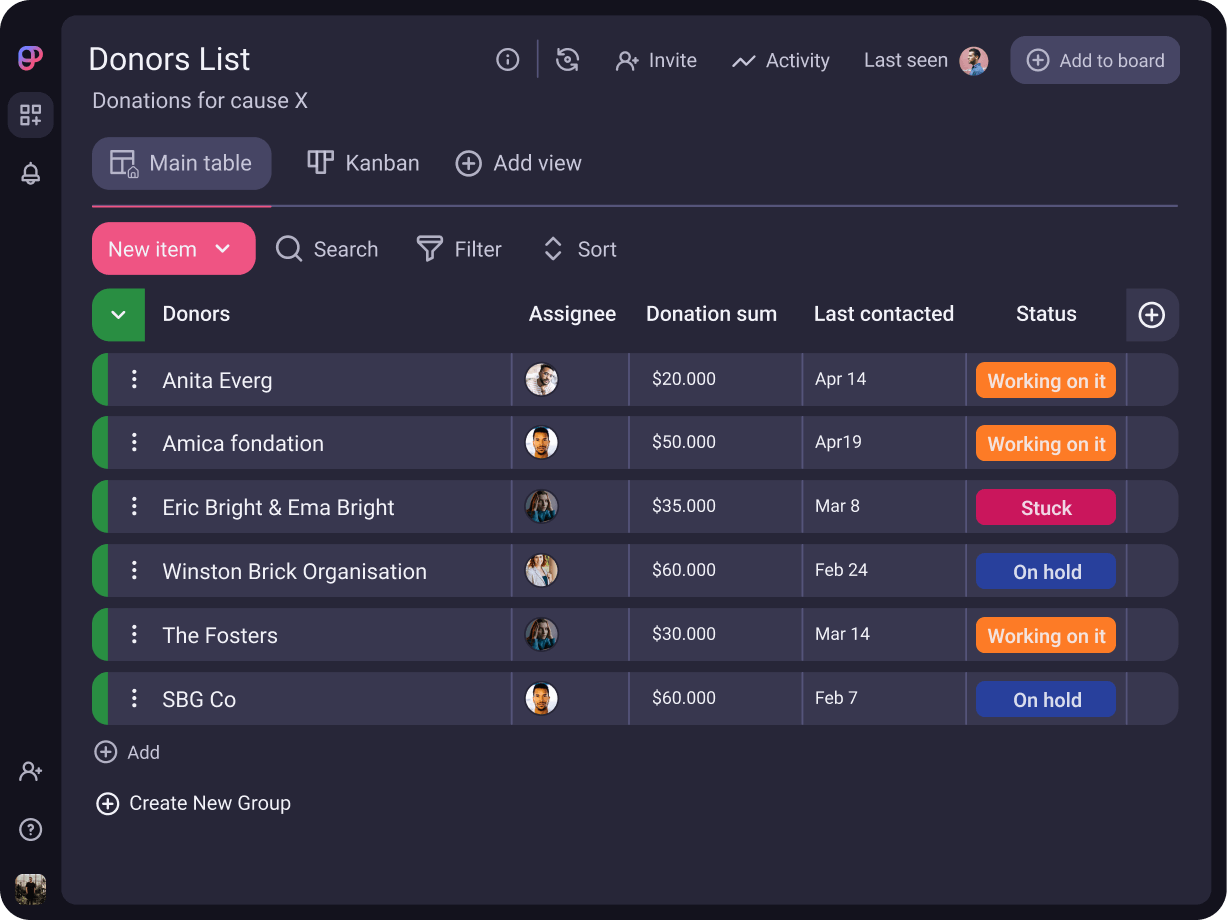Click the app logo in the top-left corner
Viewport: 1227px width, 920px height.
[29, 58]
